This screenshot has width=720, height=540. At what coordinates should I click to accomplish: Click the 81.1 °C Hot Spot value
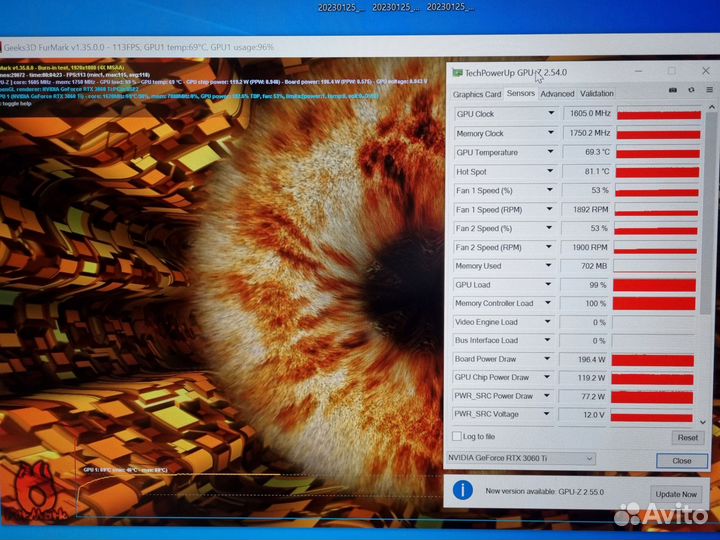(x=596, y=171)
